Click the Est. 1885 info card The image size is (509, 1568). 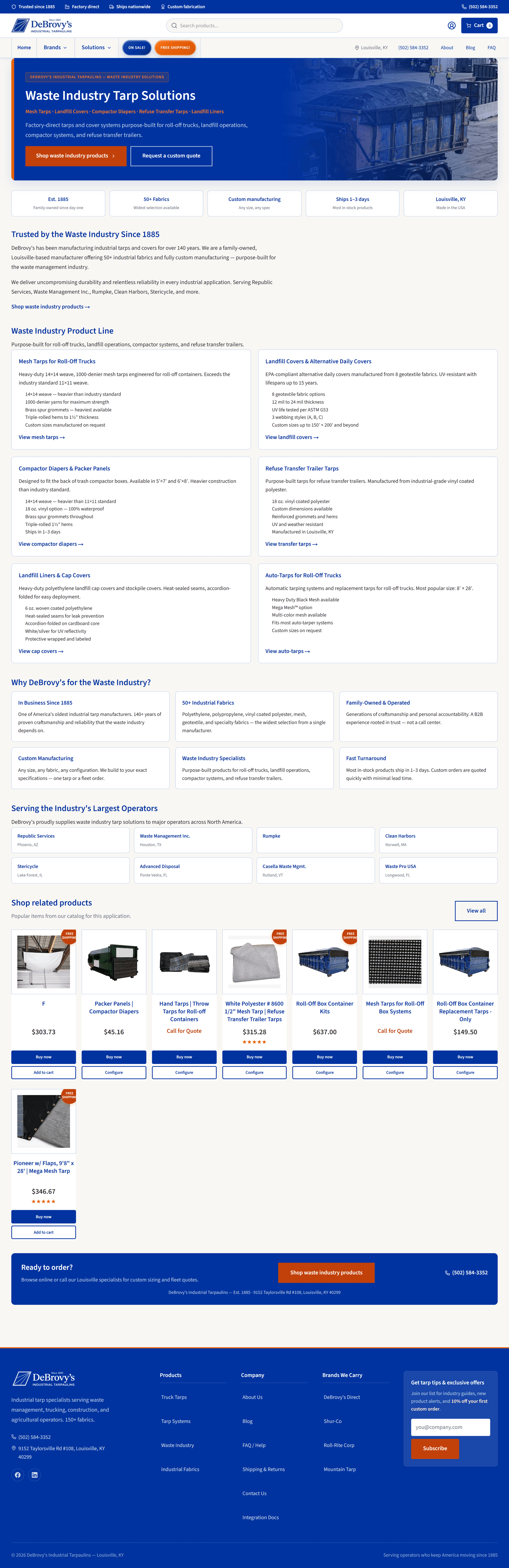coord(58,203)
